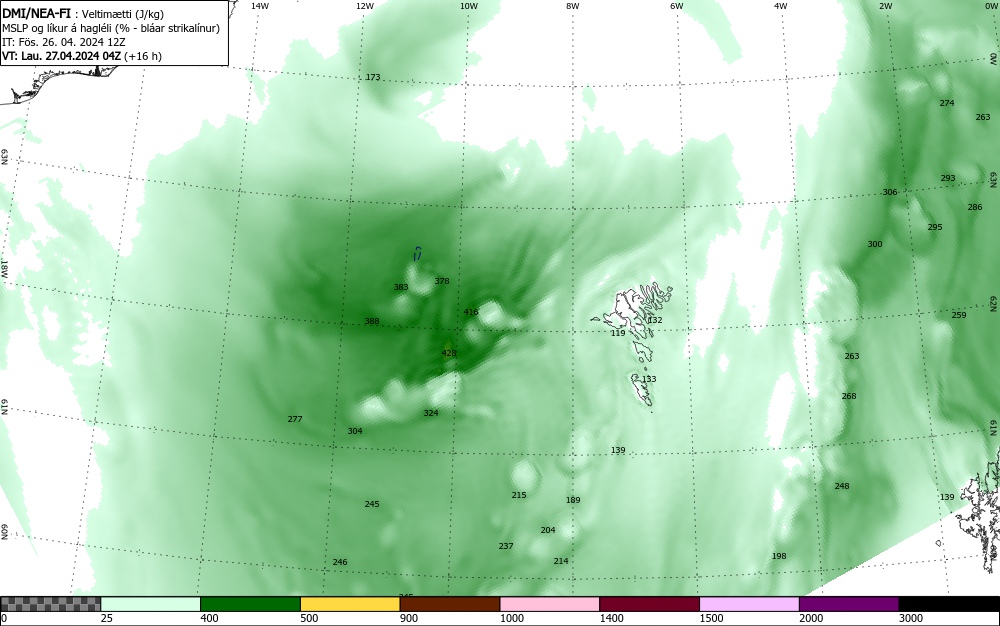1000x626 pixels.
Task: Click the value '416' on the map
Action: pos(471,312)
